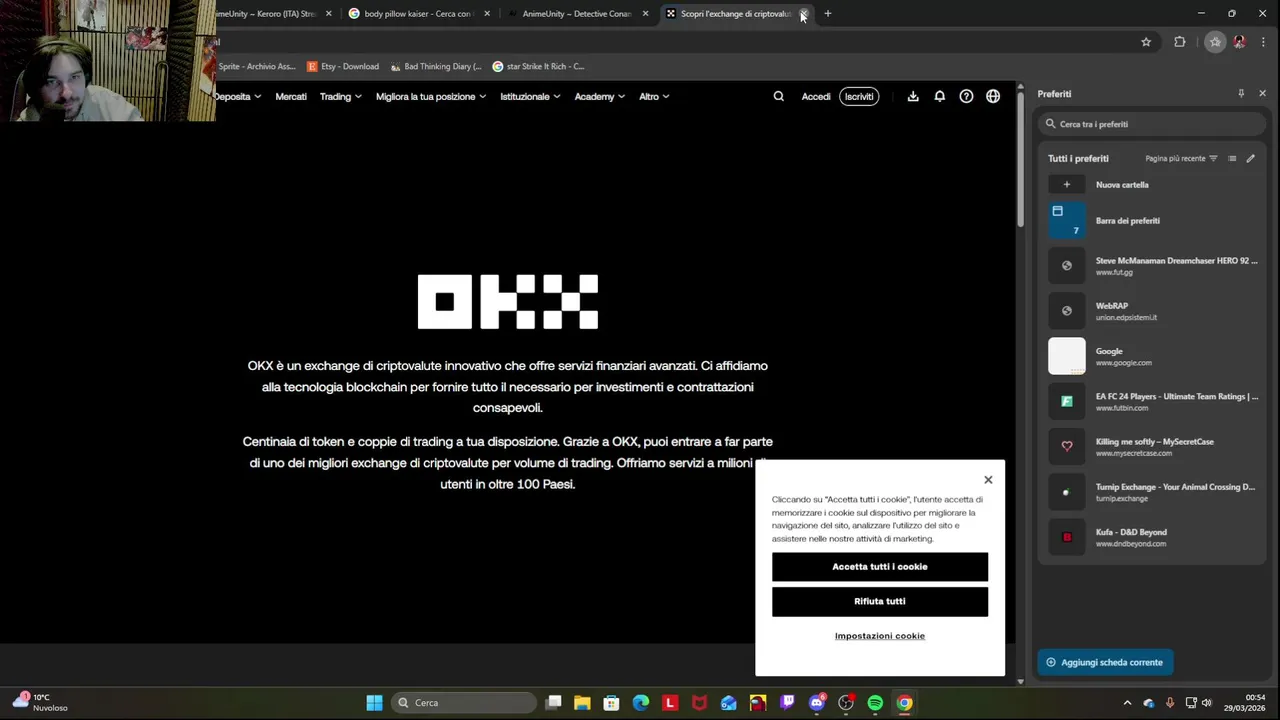
Task: Open the Mercati menu item
Action: click(291, 97)
